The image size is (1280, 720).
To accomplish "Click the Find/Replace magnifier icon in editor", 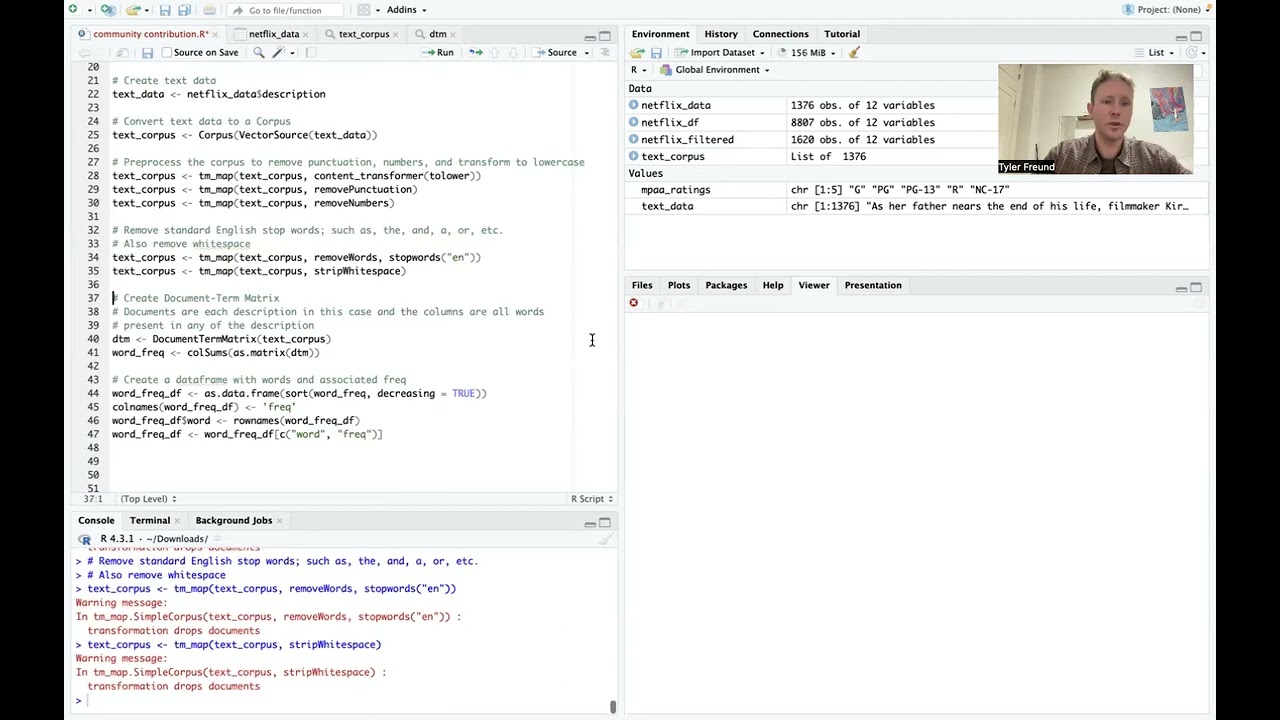I will (259, 52).
